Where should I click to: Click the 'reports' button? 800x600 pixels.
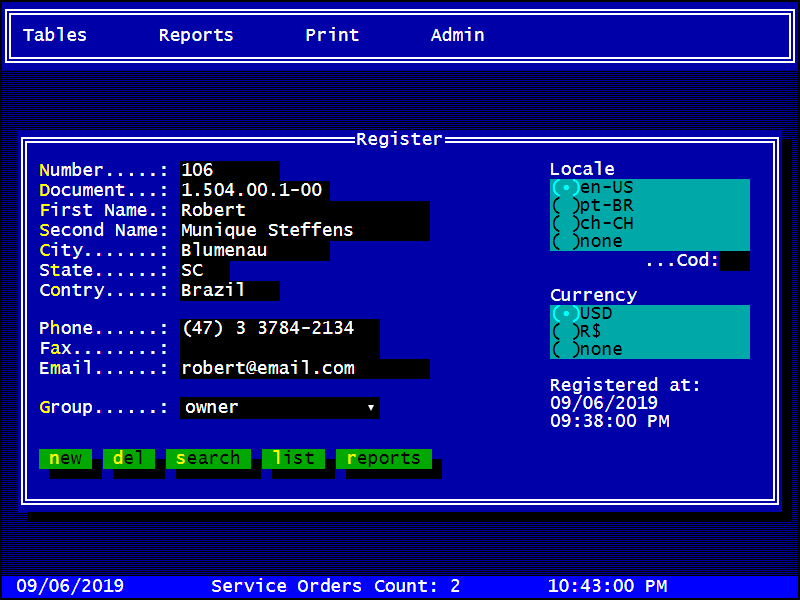[384, 459]
